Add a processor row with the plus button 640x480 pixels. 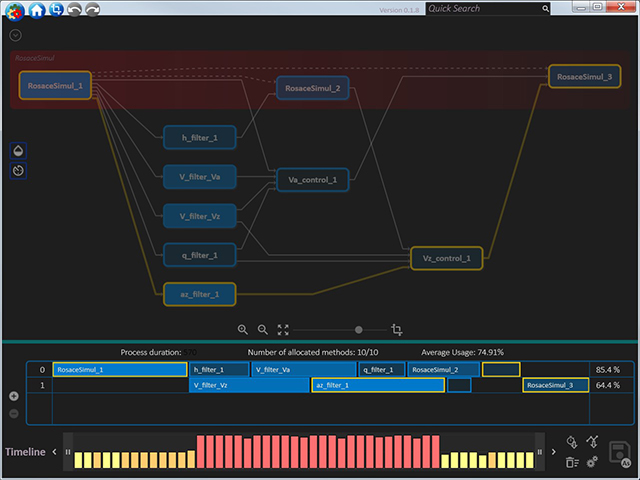click(x=13, y=396)
